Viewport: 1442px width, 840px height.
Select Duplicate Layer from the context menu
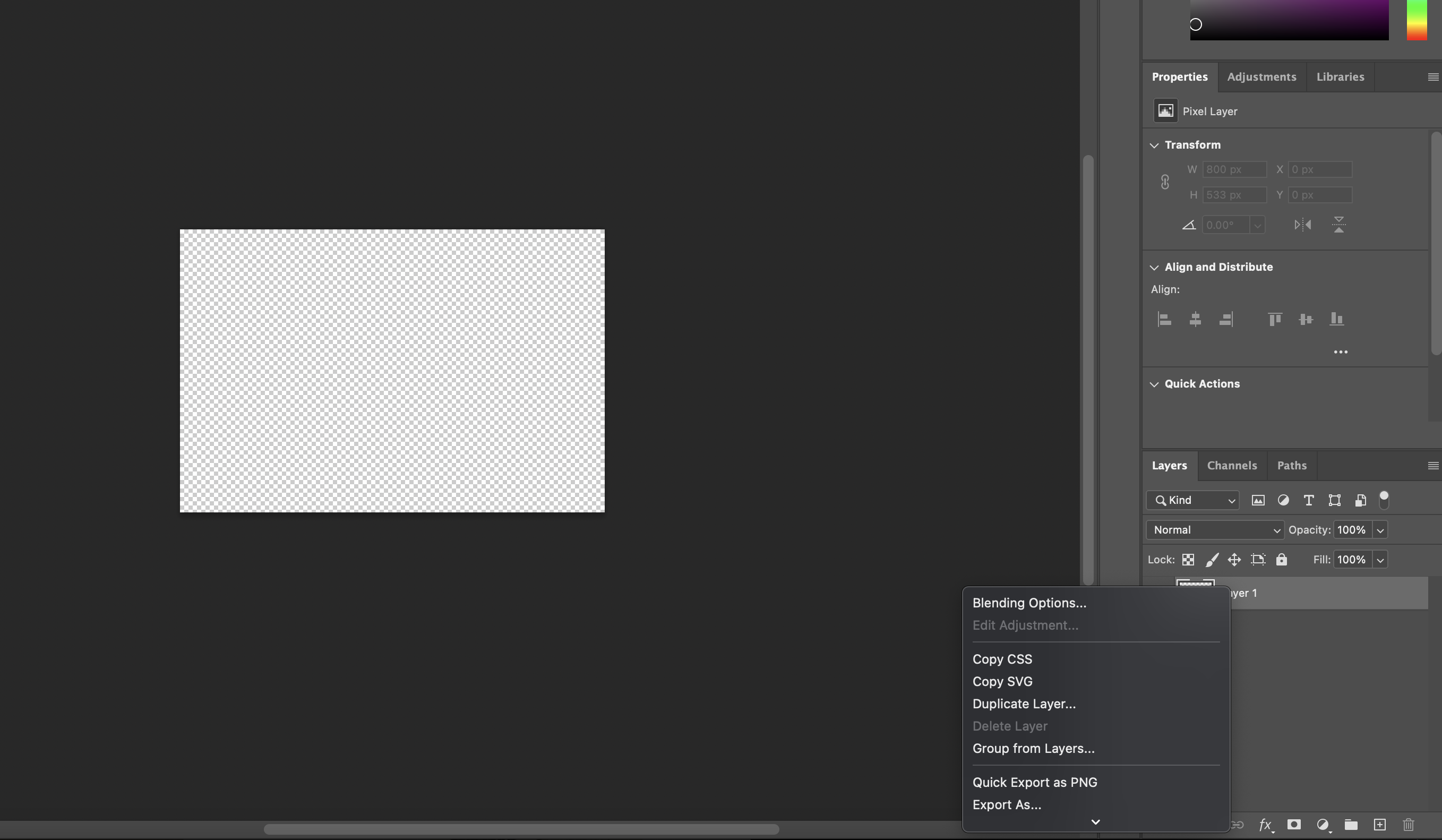[1024, 703]
